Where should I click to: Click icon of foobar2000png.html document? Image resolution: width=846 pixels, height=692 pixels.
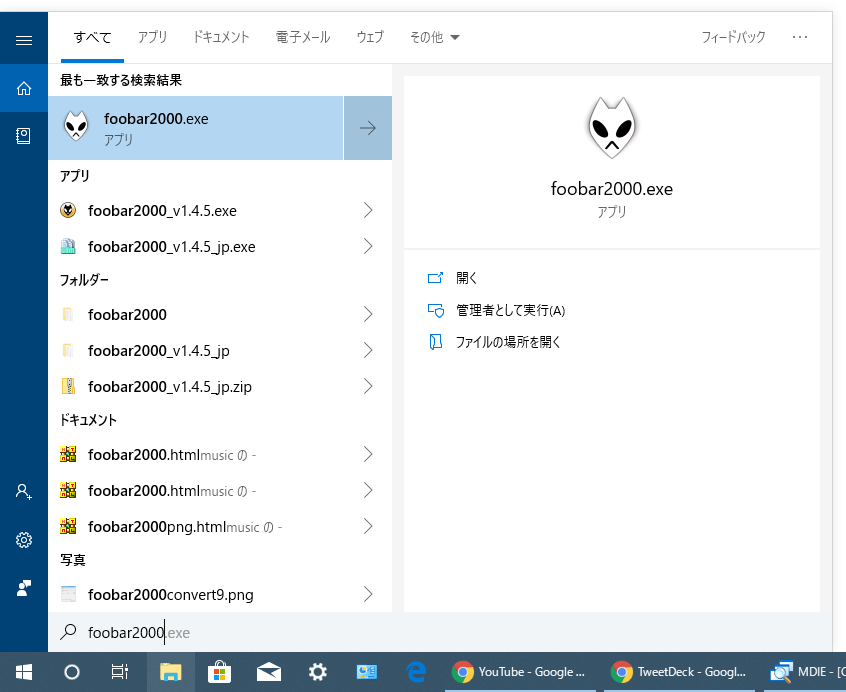(68, 526)
